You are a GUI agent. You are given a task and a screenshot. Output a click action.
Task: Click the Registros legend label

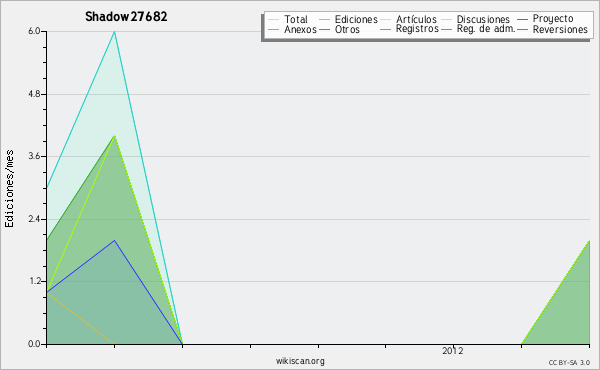coord(417,29)
